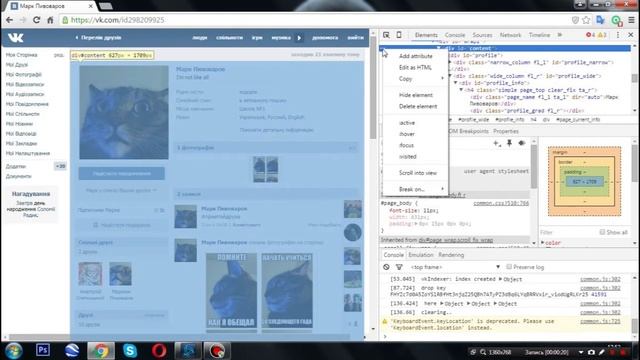Click the Windows Start button
This screenshot has width=640, height=360.
[x=13, y=351]
